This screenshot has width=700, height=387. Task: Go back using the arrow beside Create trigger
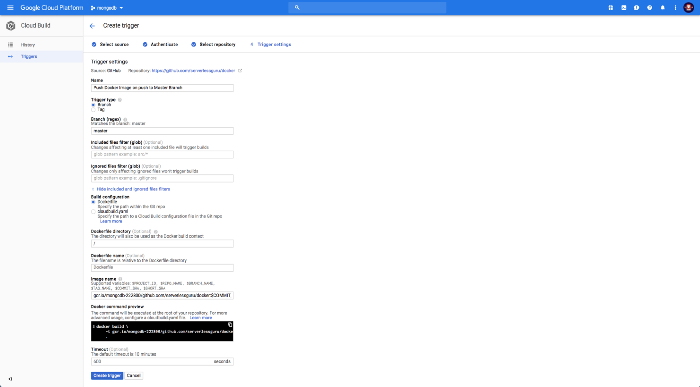(x=92, y=26)
